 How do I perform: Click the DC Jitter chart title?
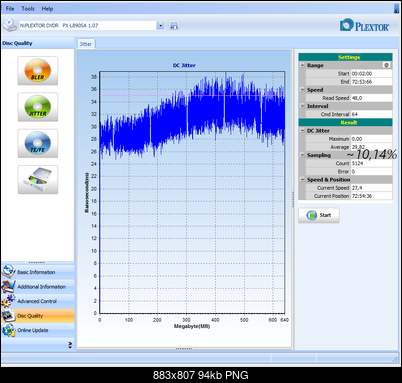(x=184, y=65)
